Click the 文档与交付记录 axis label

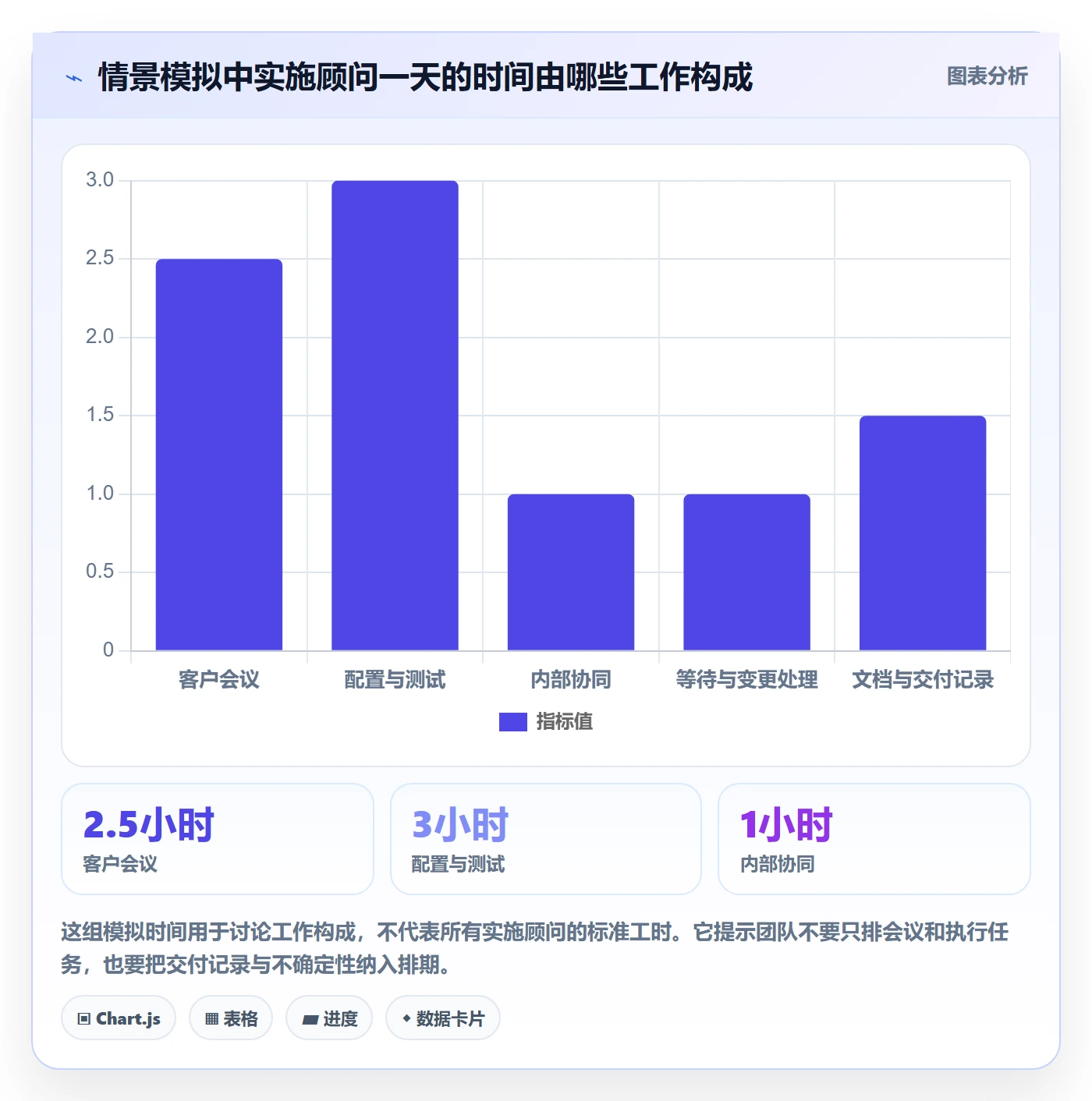pyautogui.click(x=923, y=680)
